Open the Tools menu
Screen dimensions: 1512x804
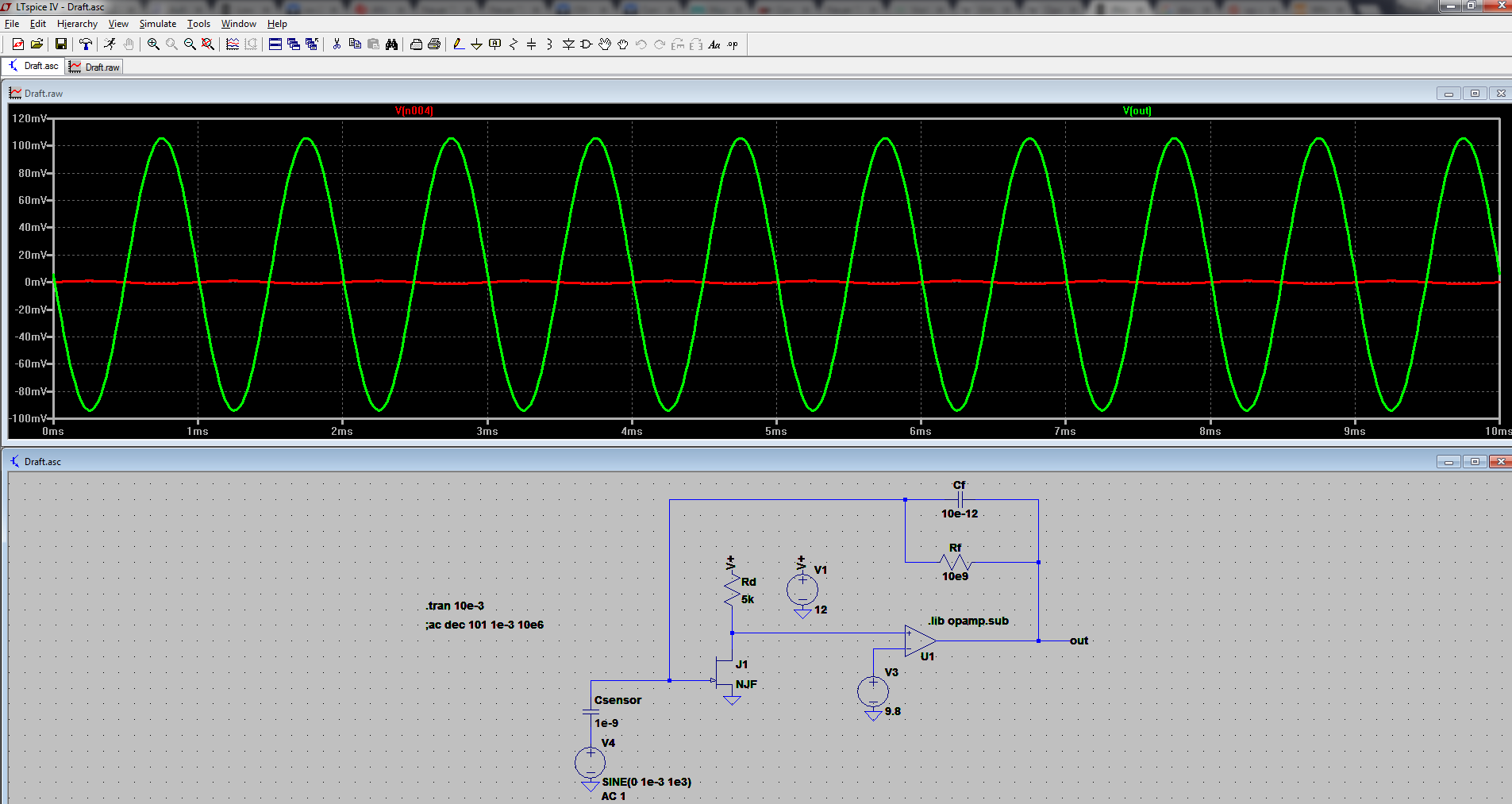198,24
